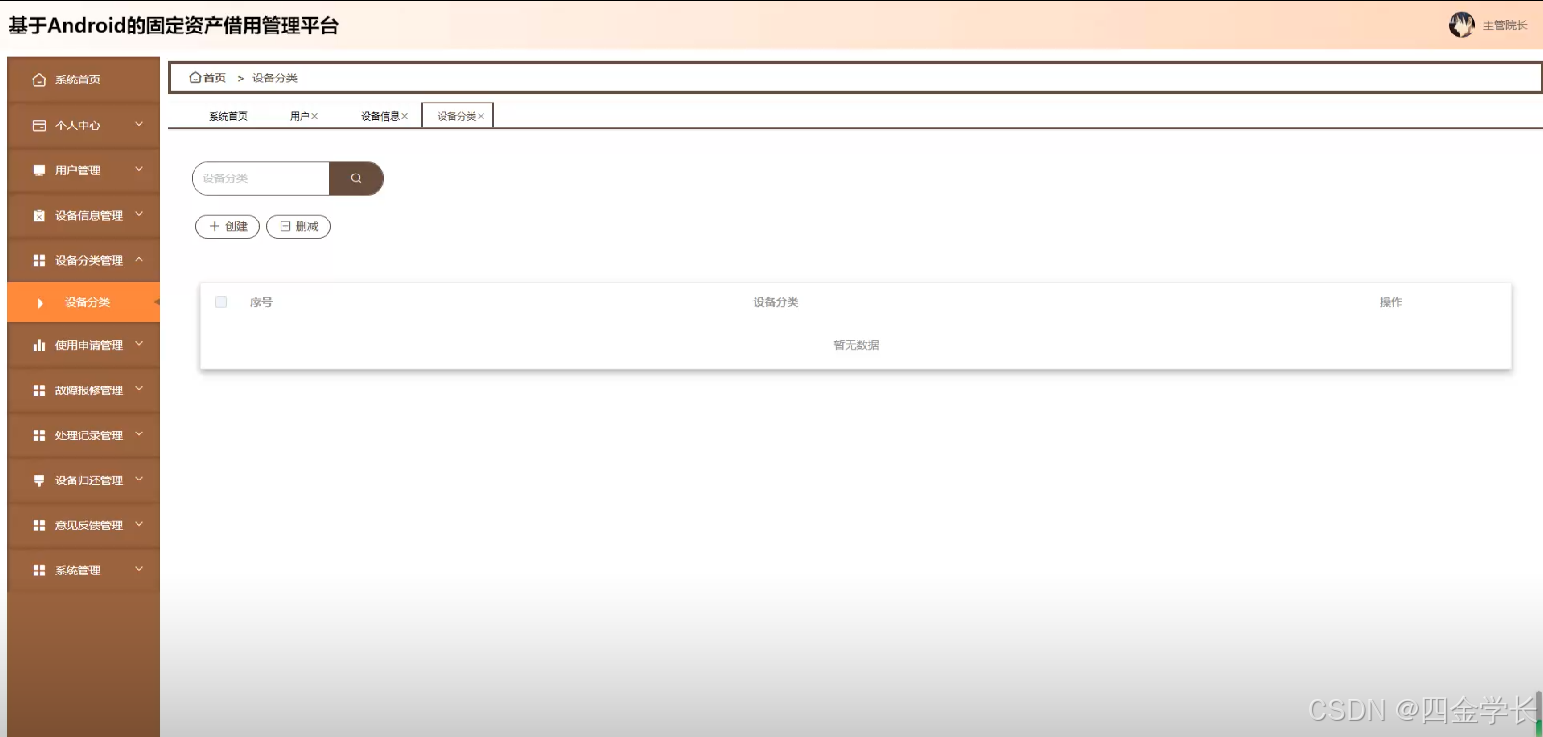Click the user avatar in the header

click(1461, 25)
